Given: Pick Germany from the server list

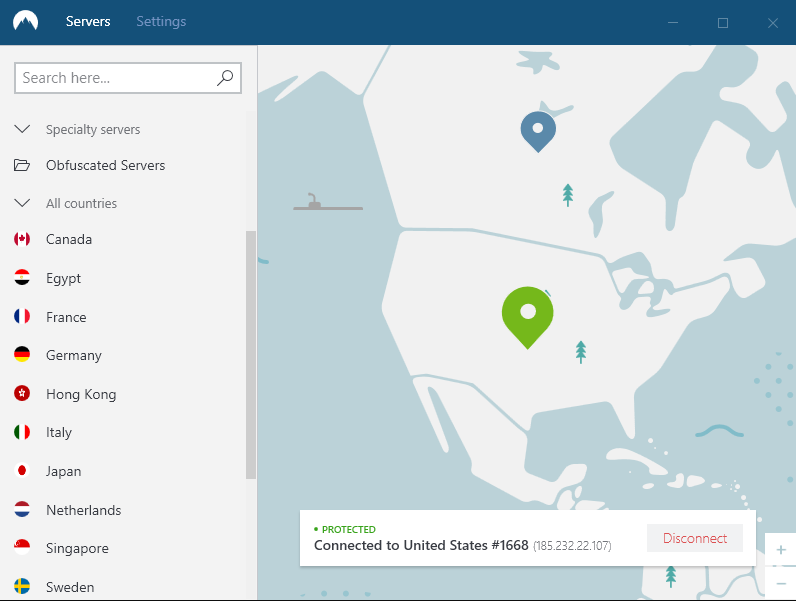Looking at the screenshot, I should tap(74, 356).
